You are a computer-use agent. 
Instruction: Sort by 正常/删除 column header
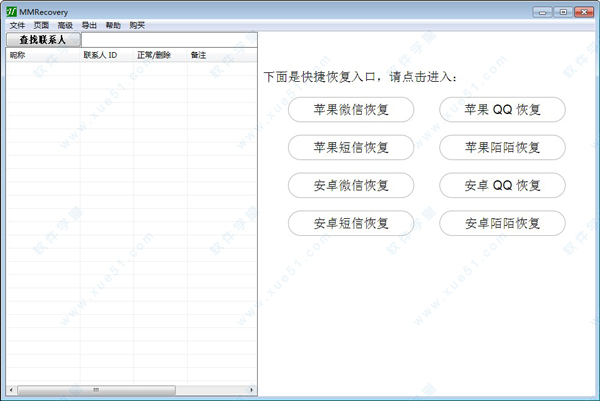pos(160,55)
